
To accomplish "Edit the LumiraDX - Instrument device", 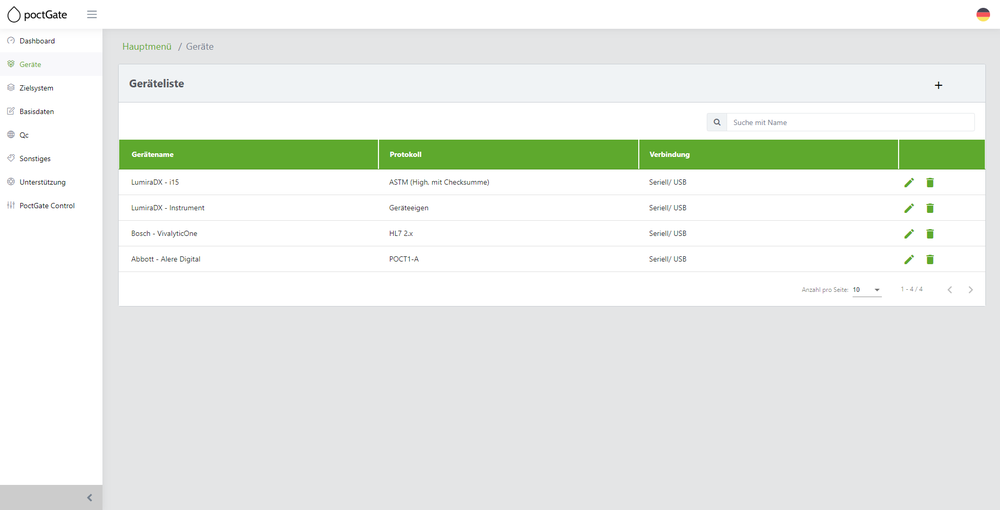I will 909,208.
